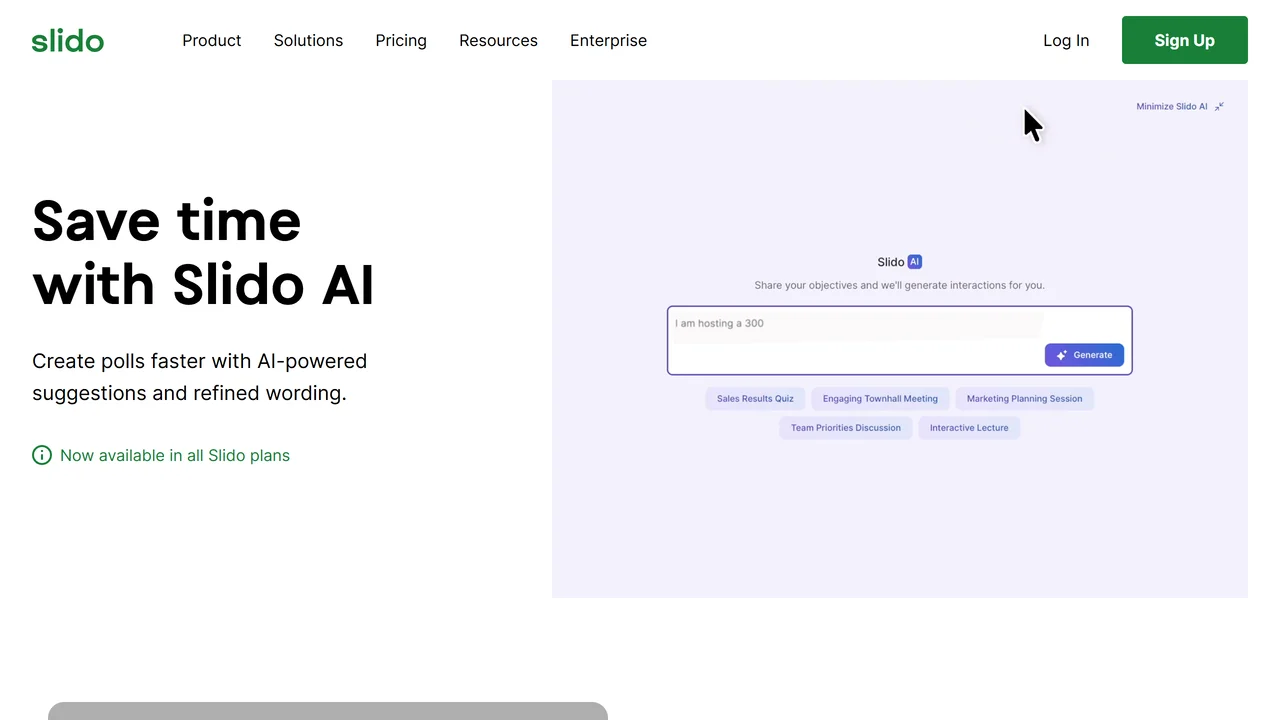Viewport: 1280px width, 720px height.
Task: Click the 'Share your objectives' subtitle text
Action: click(x=899, y=285)
